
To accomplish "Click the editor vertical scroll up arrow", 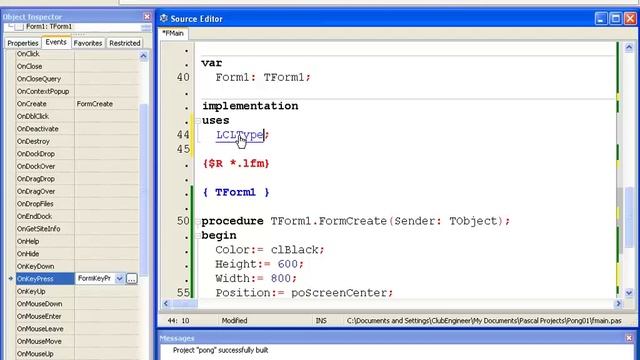I will pos(629,48).
